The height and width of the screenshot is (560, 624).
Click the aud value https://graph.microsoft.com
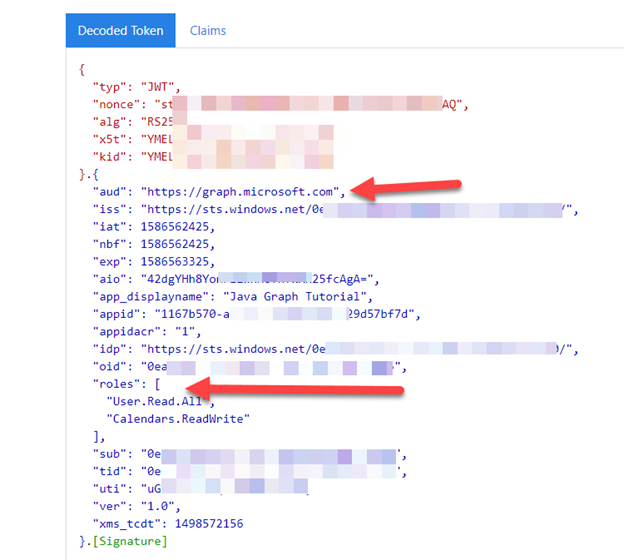click(x=240, y=192)
